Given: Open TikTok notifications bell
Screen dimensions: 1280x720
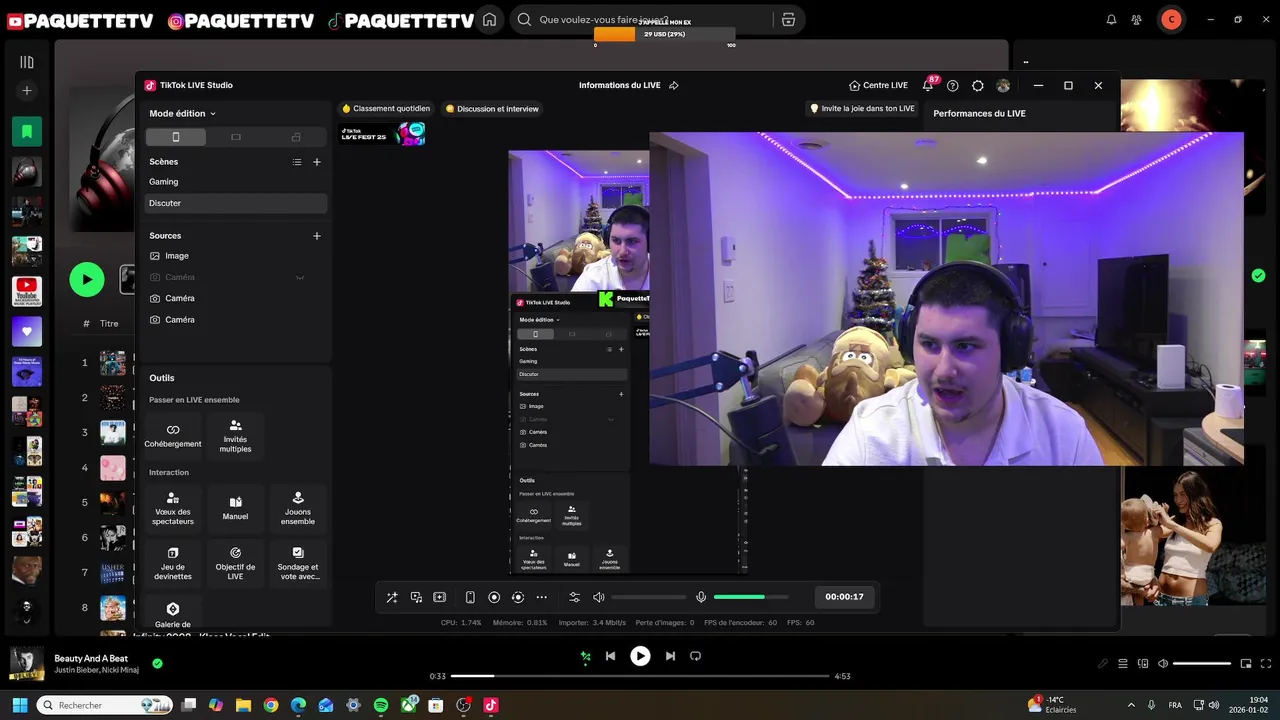Looking at the screenshot, I should point(928,86).
